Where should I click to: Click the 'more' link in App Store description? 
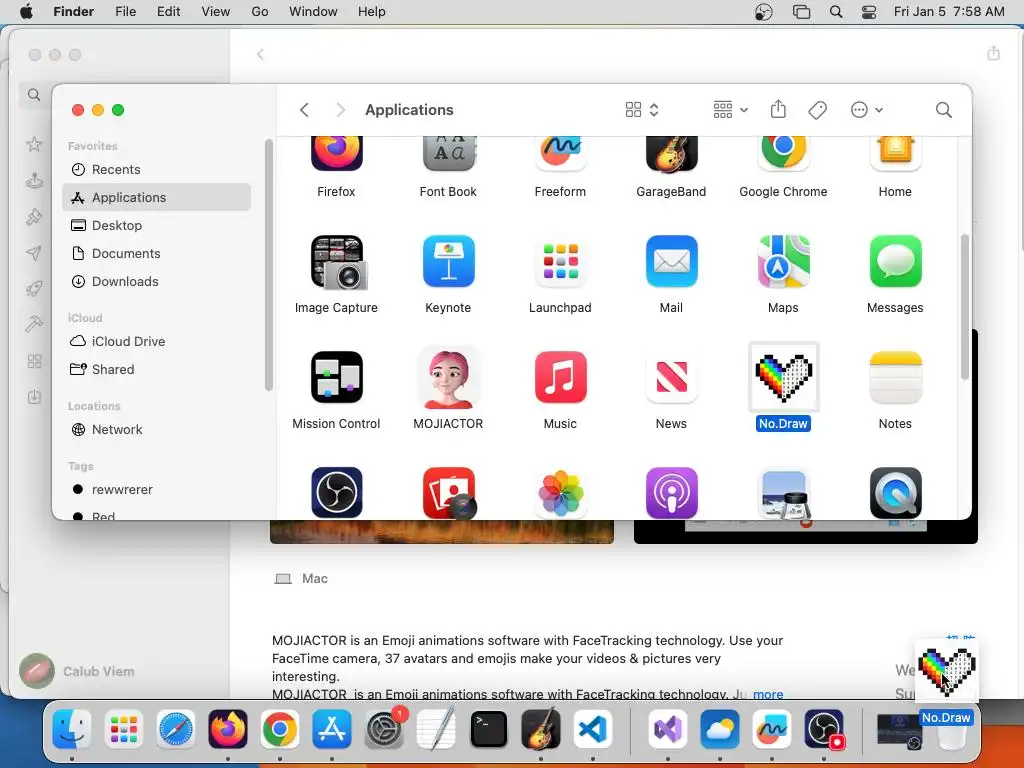pos(768,694)
